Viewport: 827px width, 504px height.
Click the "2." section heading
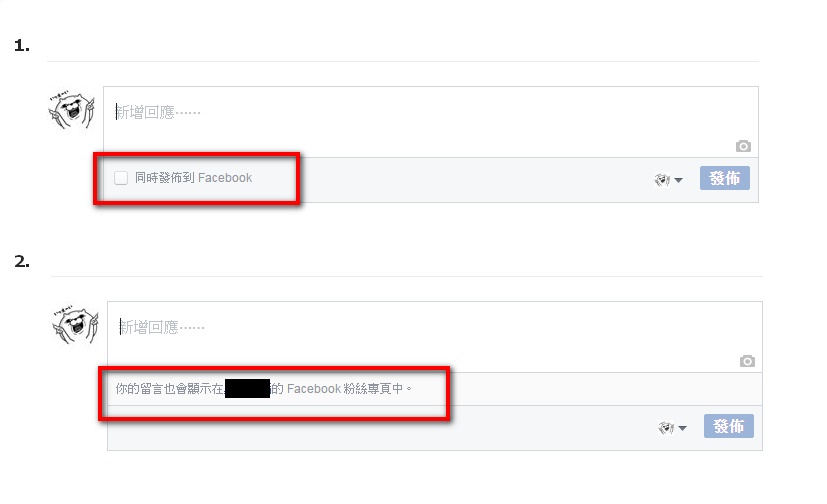click(22, 261)
